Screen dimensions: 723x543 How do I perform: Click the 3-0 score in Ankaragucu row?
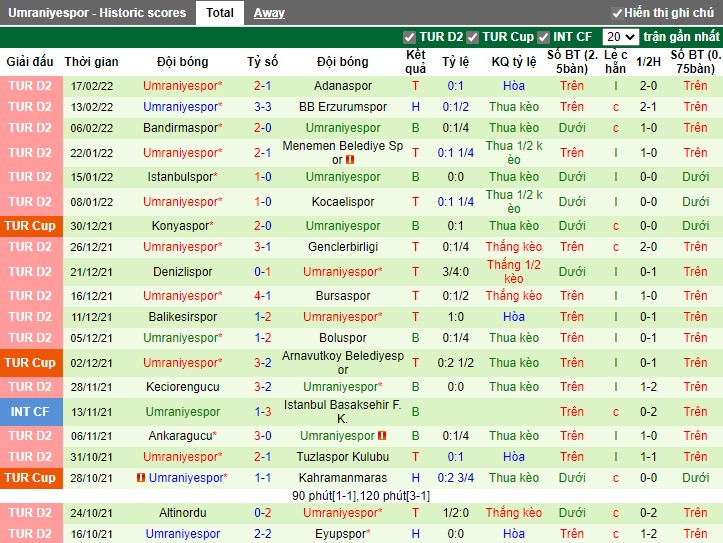(x=262, y=436)
